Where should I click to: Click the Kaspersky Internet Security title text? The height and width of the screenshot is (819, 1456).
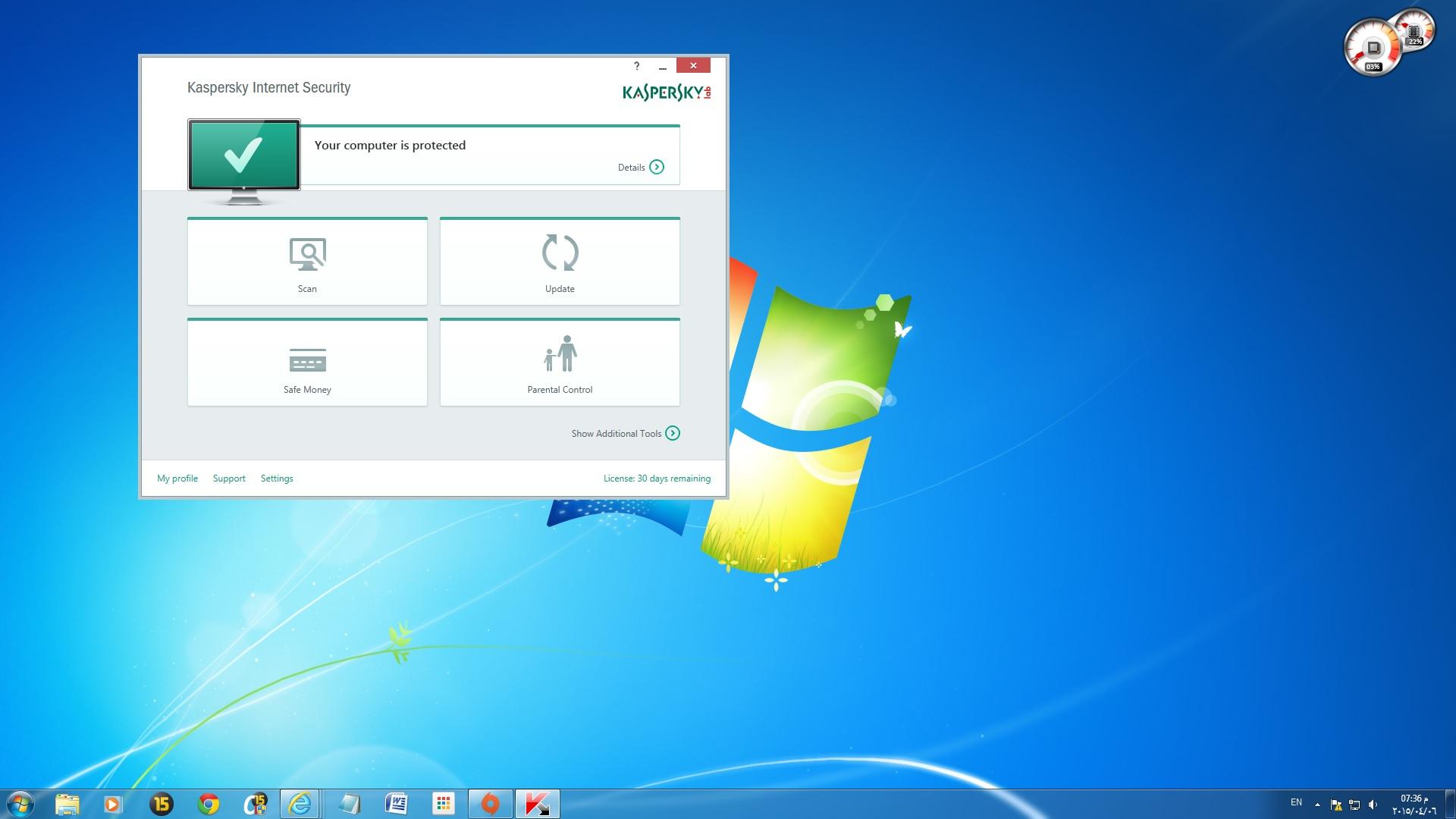click(268, 88)
